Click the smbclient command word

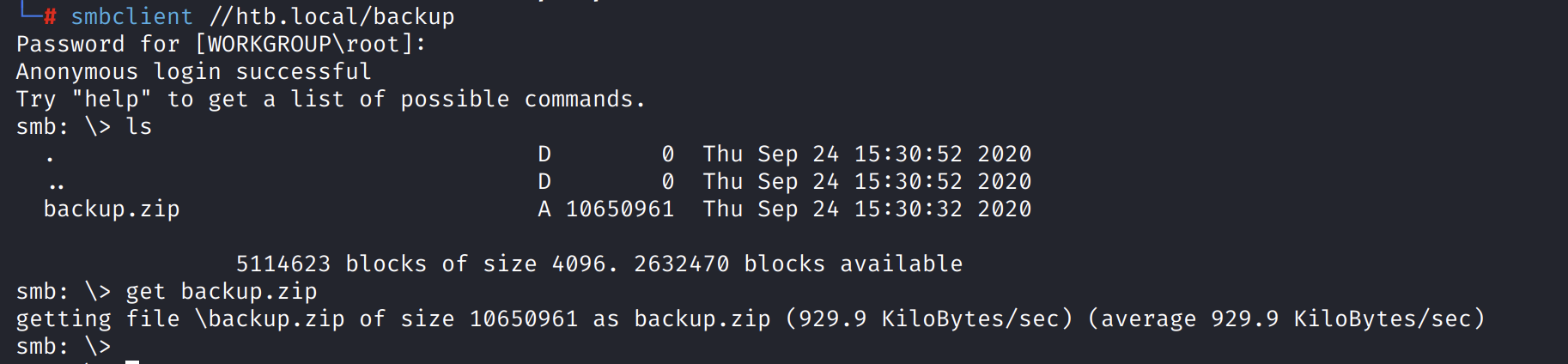click(131, 16)
